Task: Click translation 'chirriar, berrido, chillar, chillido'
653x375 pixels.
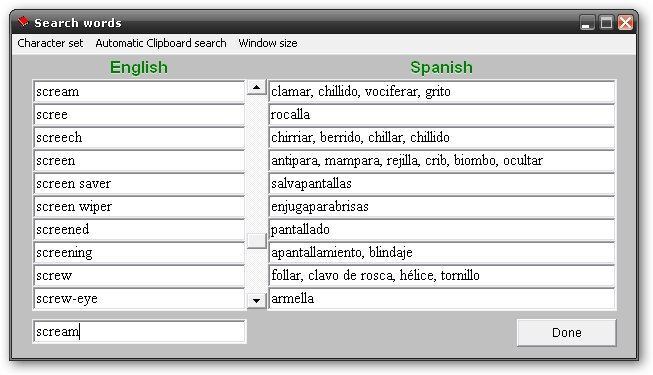Action: 441,138
